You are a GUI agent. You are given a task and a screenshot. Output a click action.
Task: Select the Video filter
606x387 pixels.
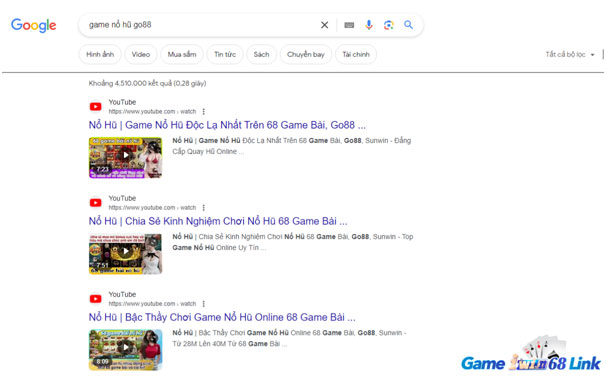141,55
